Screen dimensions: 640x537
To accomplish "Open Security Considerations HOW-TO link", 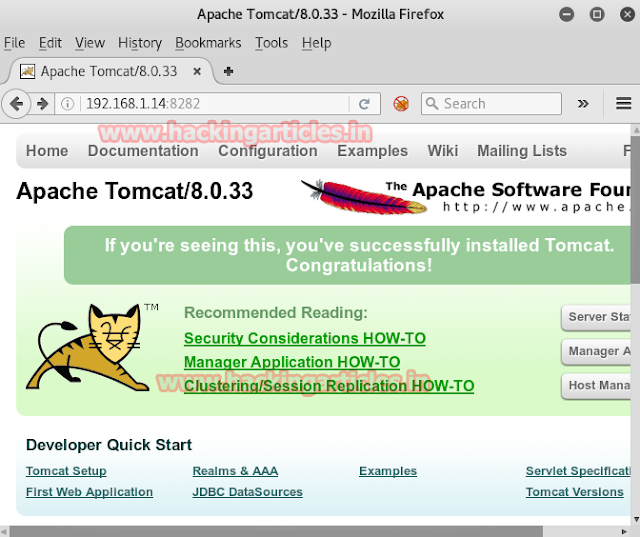I will [x=304, y=338].
